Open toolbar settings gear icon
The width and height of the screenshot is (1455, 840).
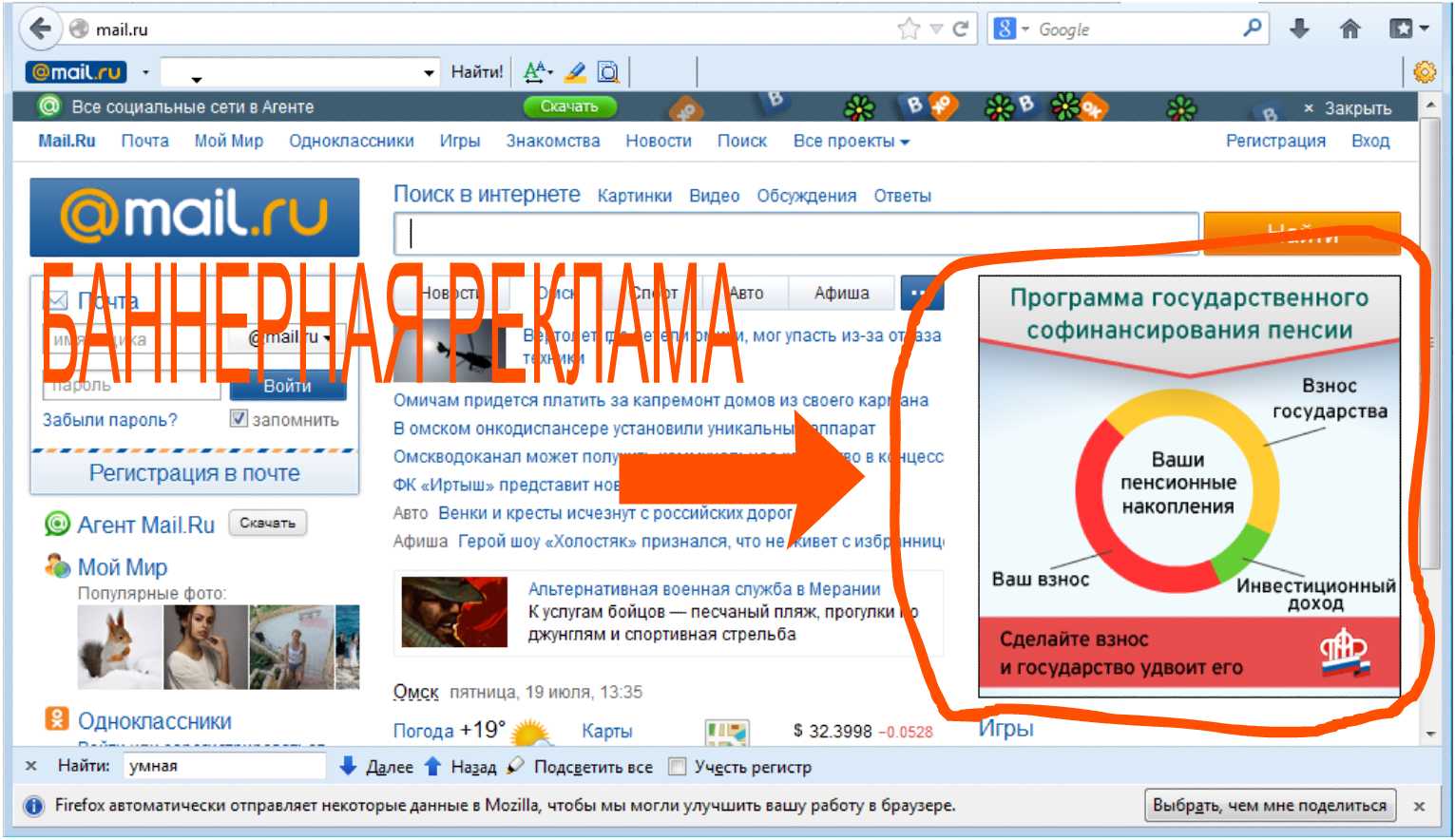[x=1425, y=71]
